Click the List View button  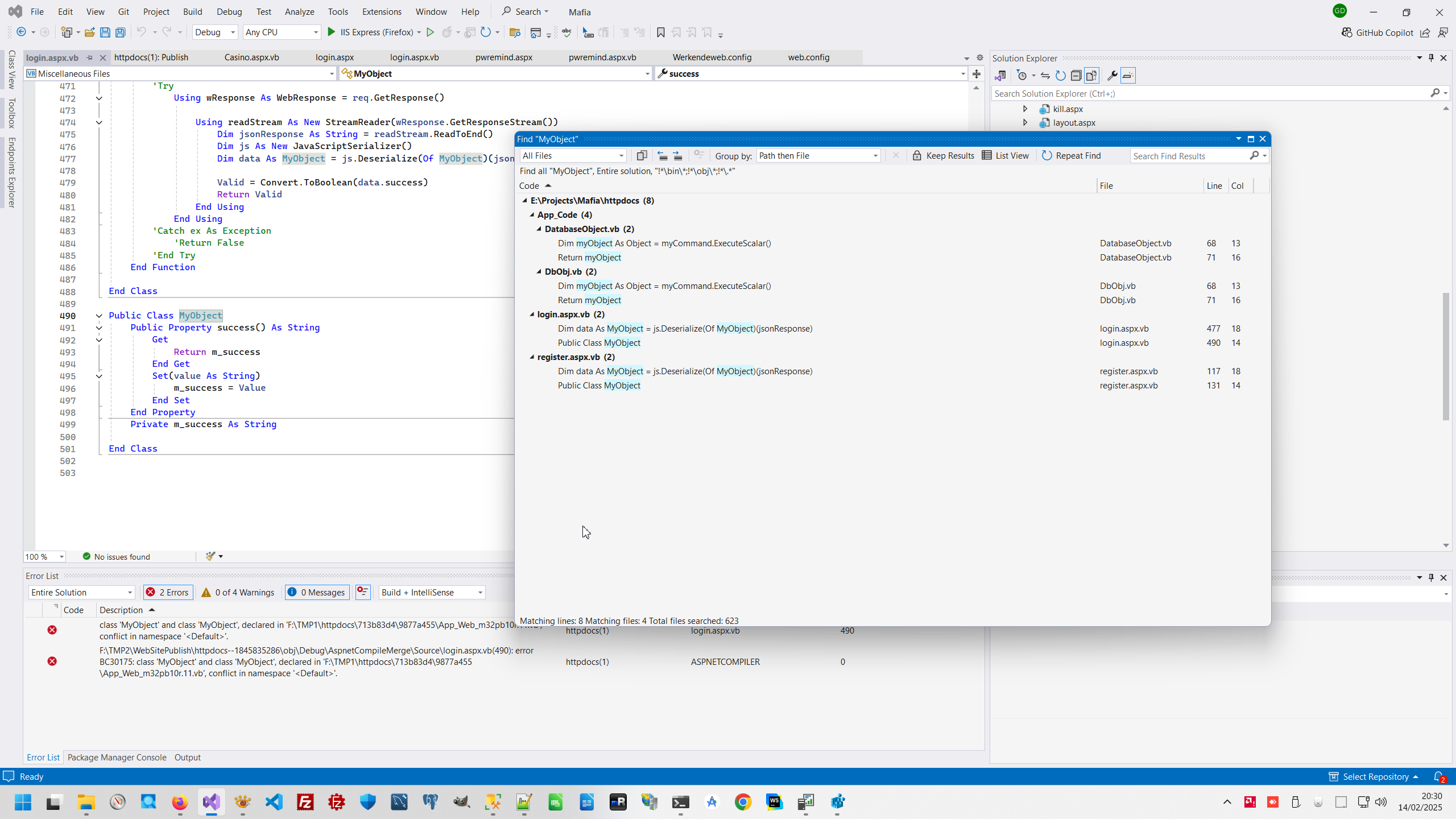click(x=1006, y=155)
